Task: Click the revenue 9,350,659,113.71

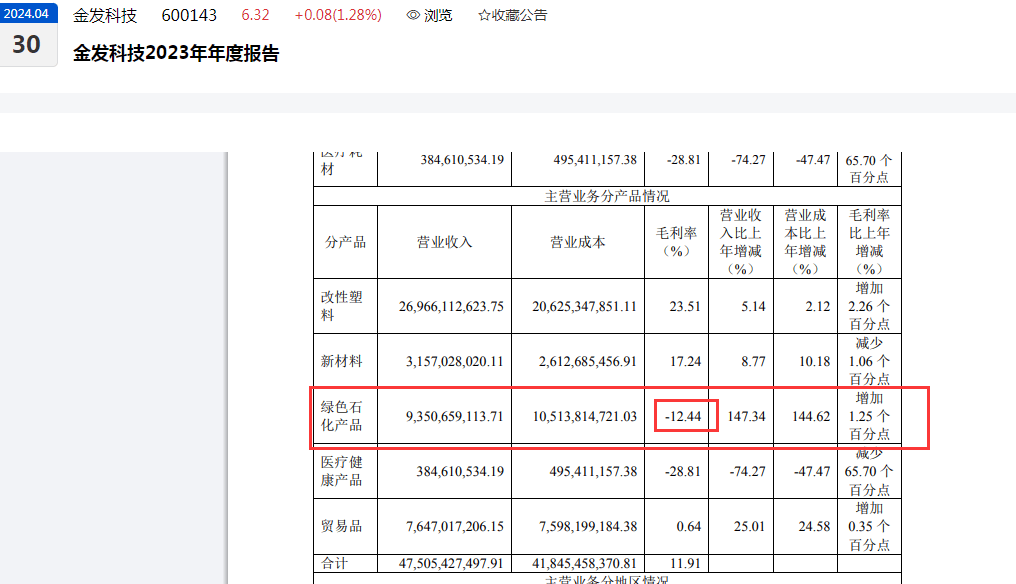Action: 455,417
